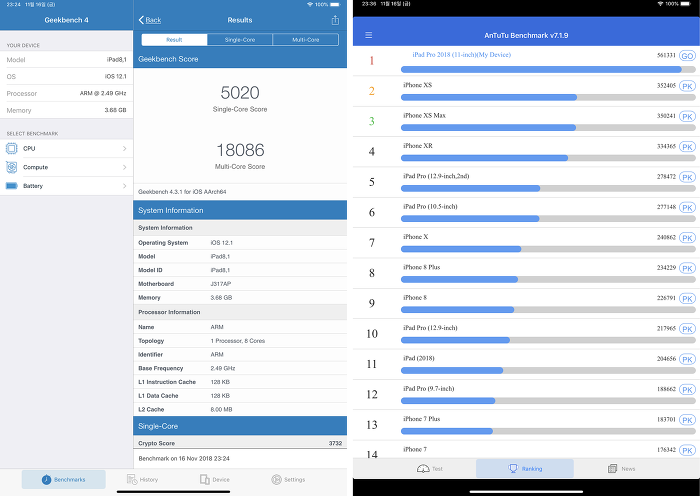The width and height of the screenshot is (700, 496).
Task: Open the share icon in Geekbench Results
Action: 335,20
